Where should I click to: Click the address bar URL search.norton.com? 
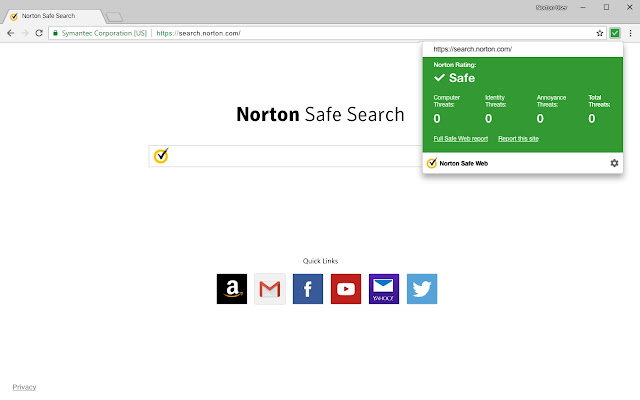pos(198,33)
